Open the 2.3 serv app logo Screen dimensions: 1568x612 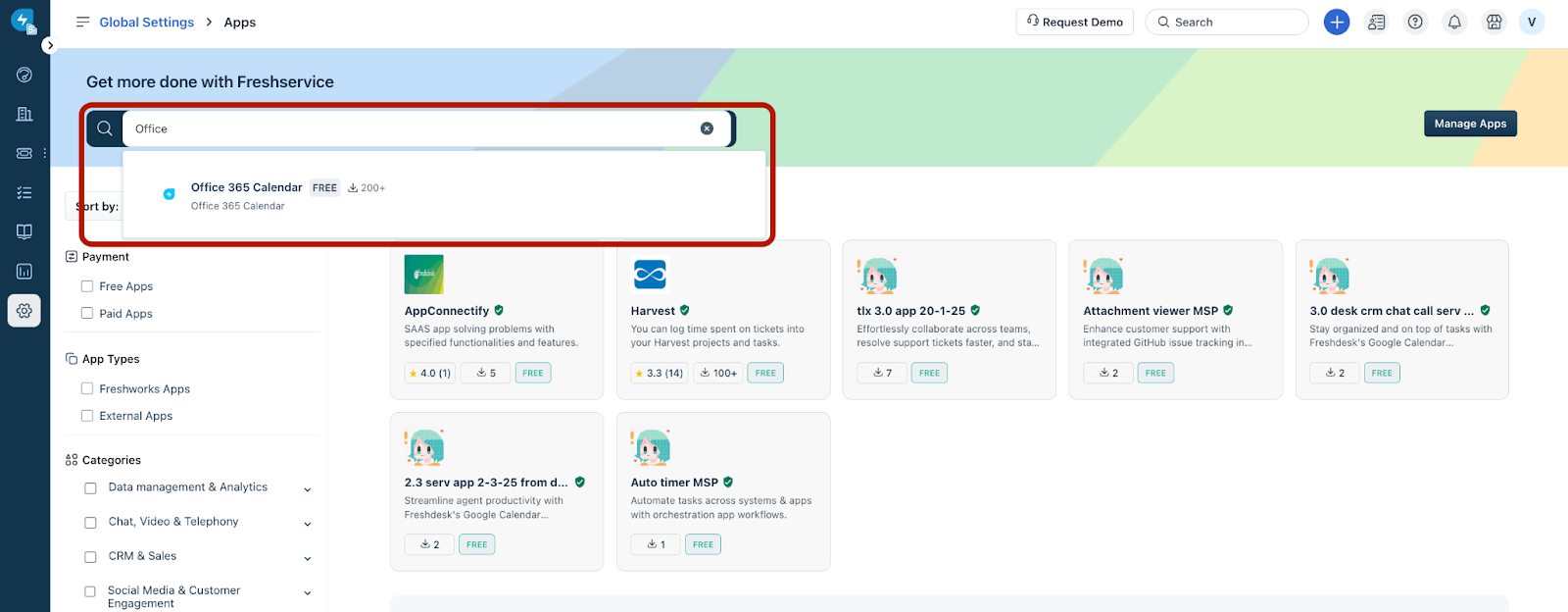424,447
